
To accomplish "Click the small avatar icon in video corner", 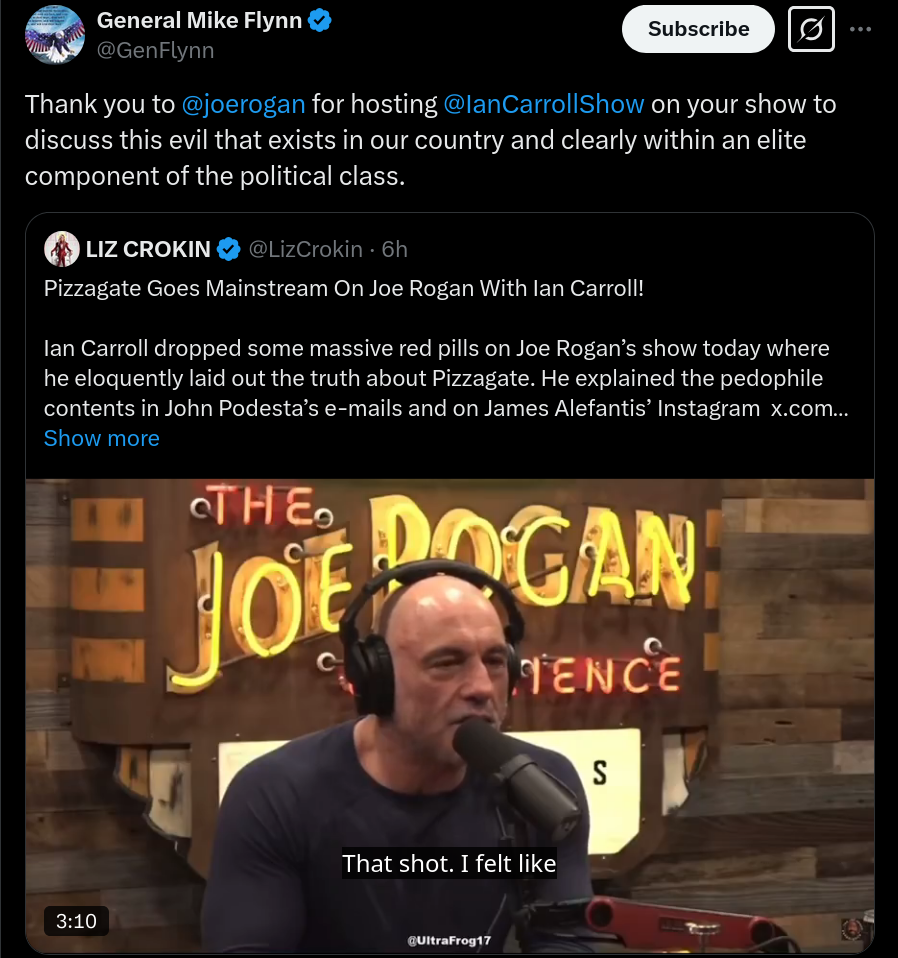I will [852, 929].
